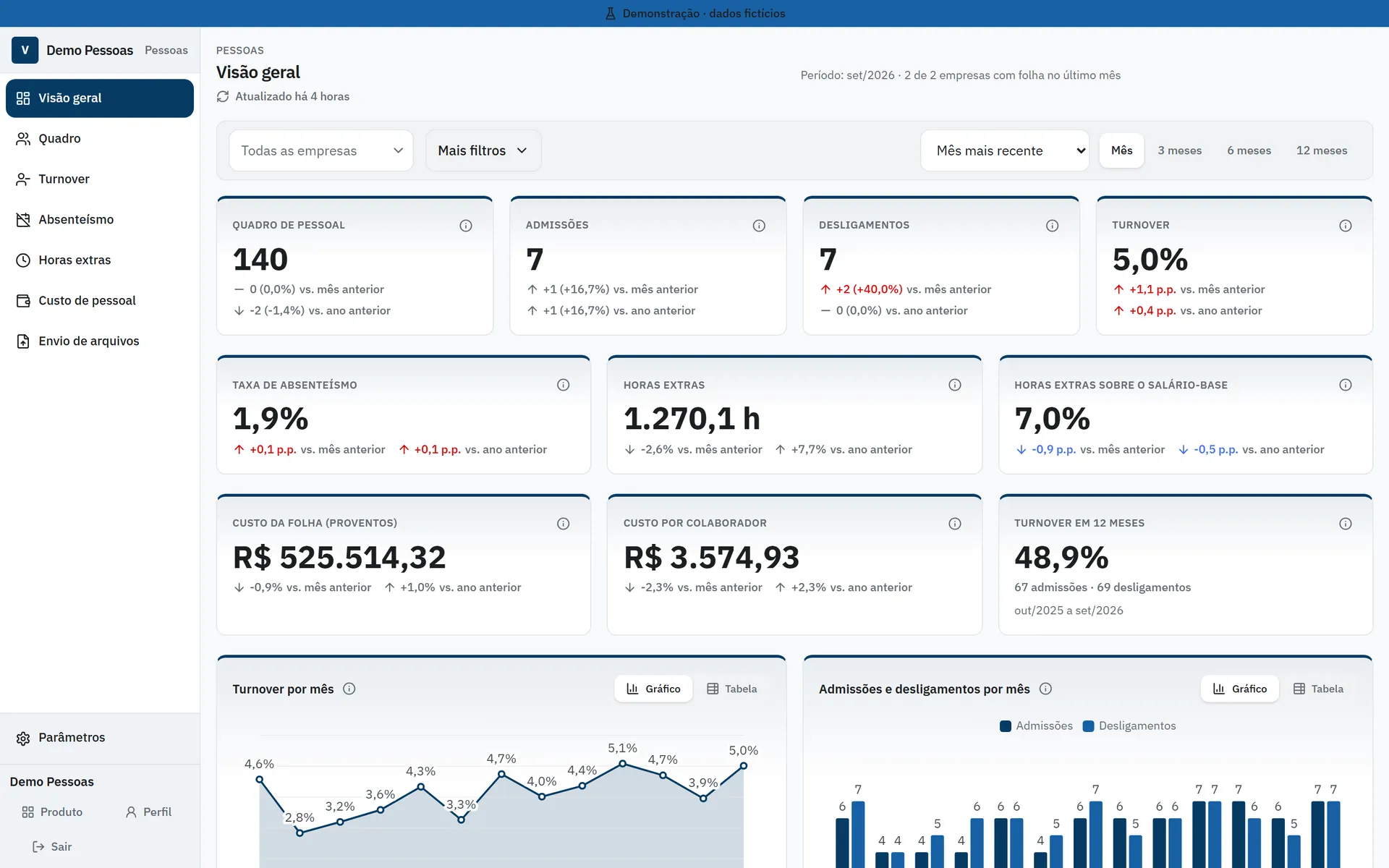Go to Custo de pessoal page
Screen dimensions: 1389x868
coord(100,300)
